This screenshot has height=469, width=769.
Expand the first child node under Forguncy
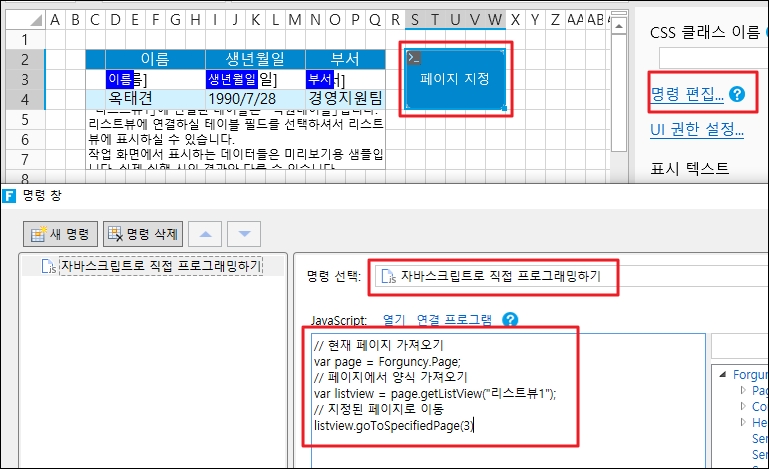pos(742,390)
